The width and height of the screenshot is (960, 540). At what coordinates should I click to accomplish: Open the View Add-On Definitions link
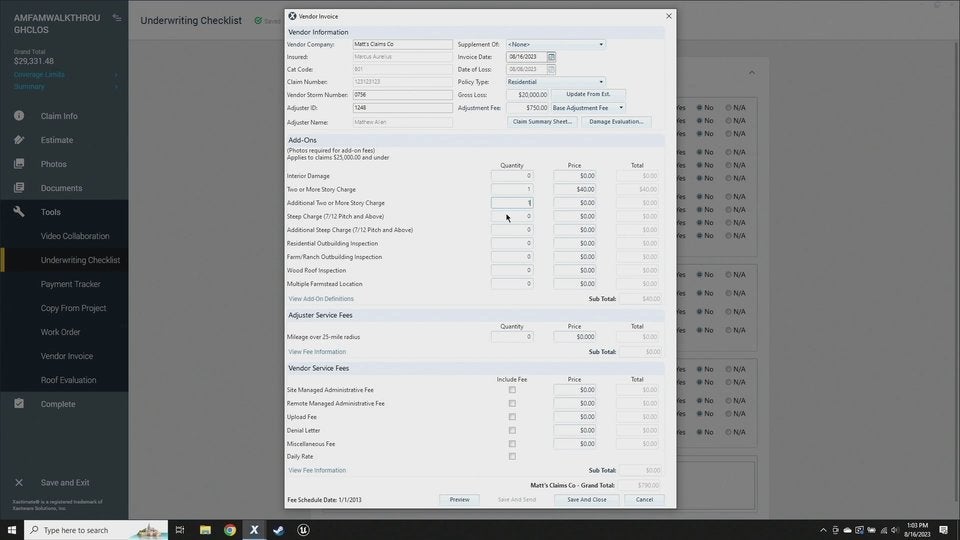coord(321,299)
